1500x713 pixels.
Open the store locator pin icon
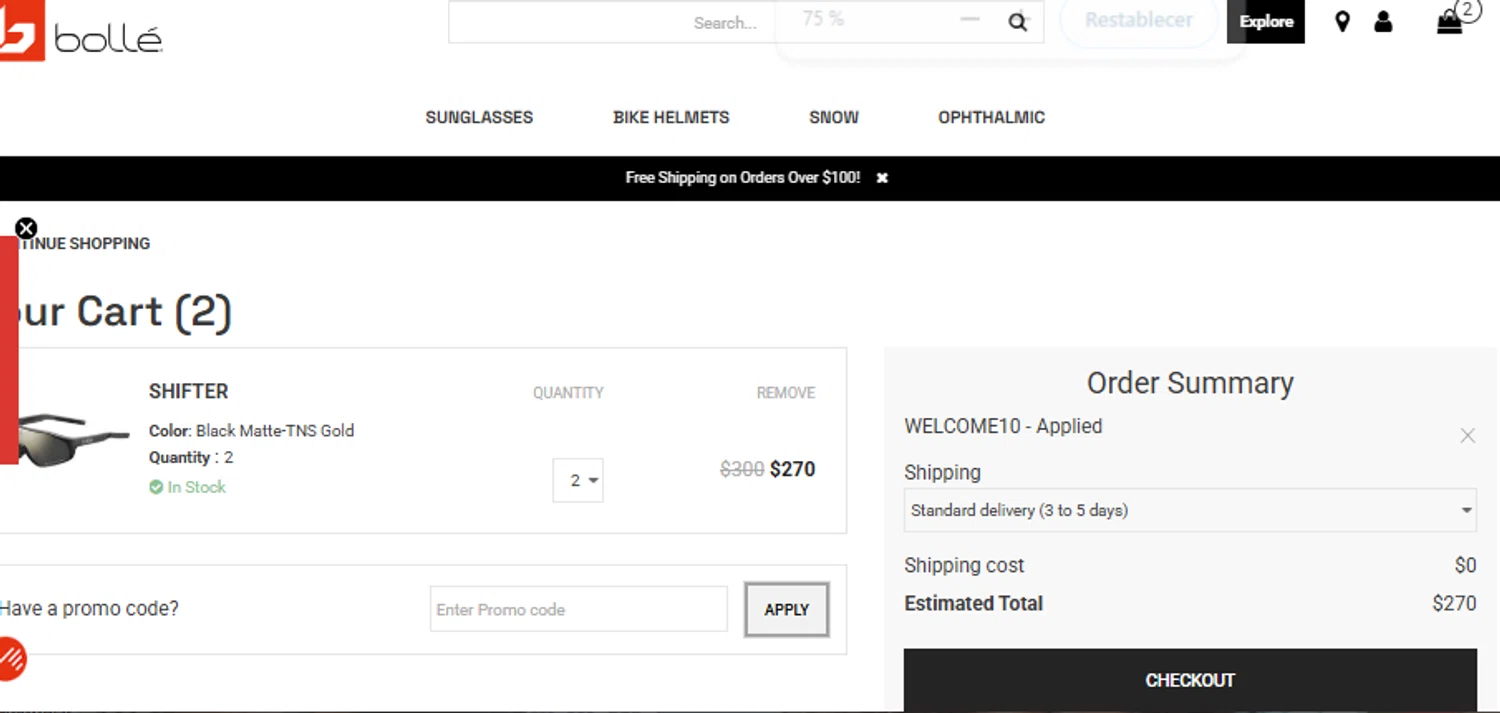1342,21
